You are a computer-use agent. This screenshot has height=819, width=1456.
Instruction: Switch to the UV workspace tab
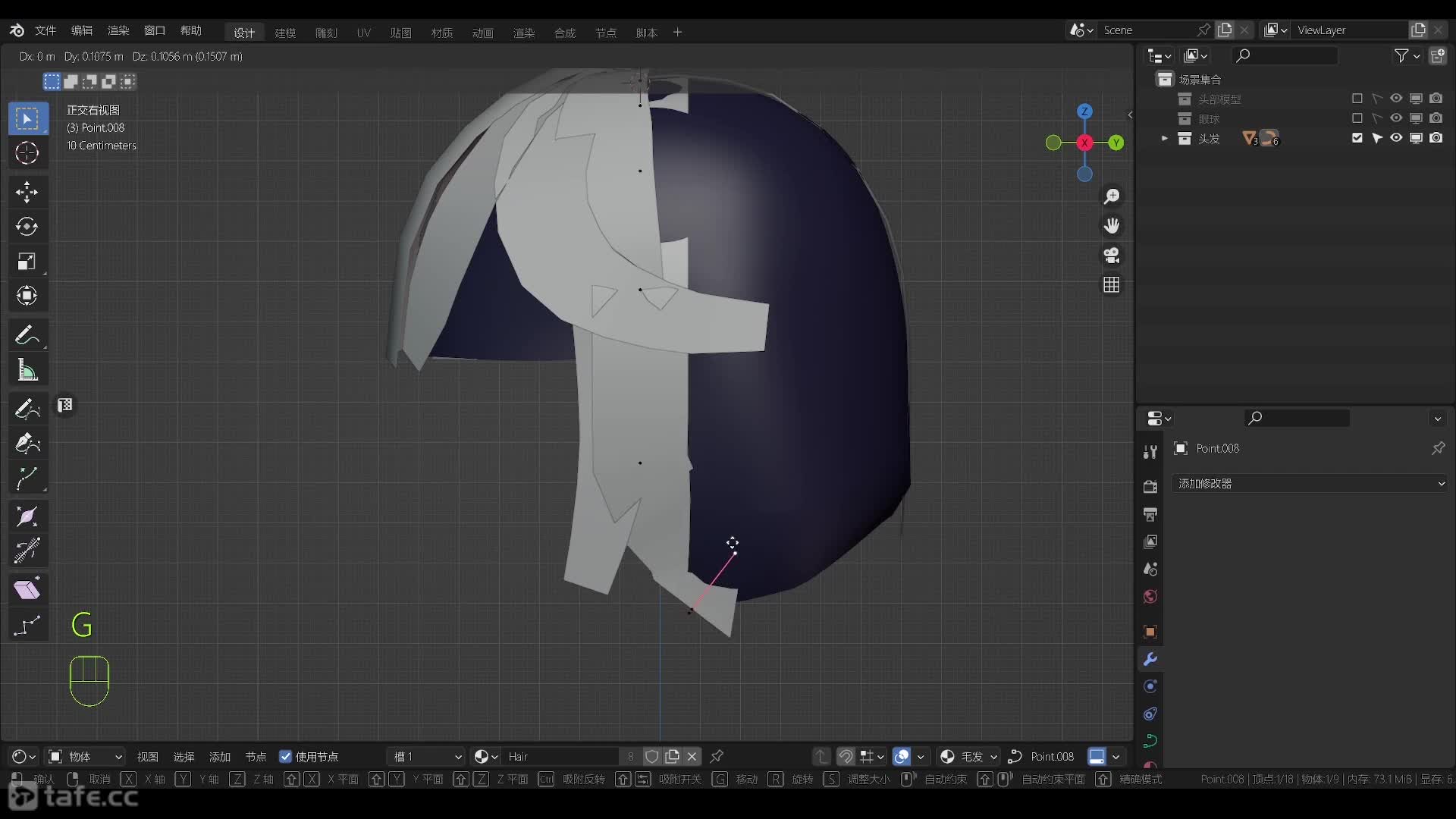[364, 33]
